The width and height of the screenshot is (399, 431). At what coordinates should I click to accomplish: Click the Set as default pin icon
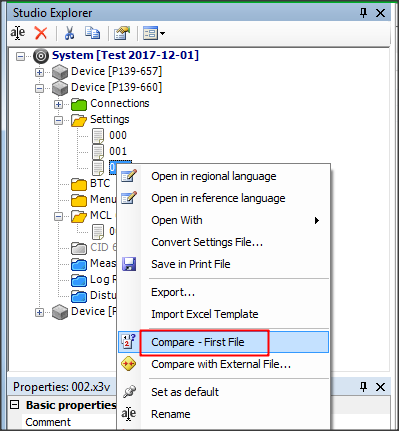pos(129,392)
